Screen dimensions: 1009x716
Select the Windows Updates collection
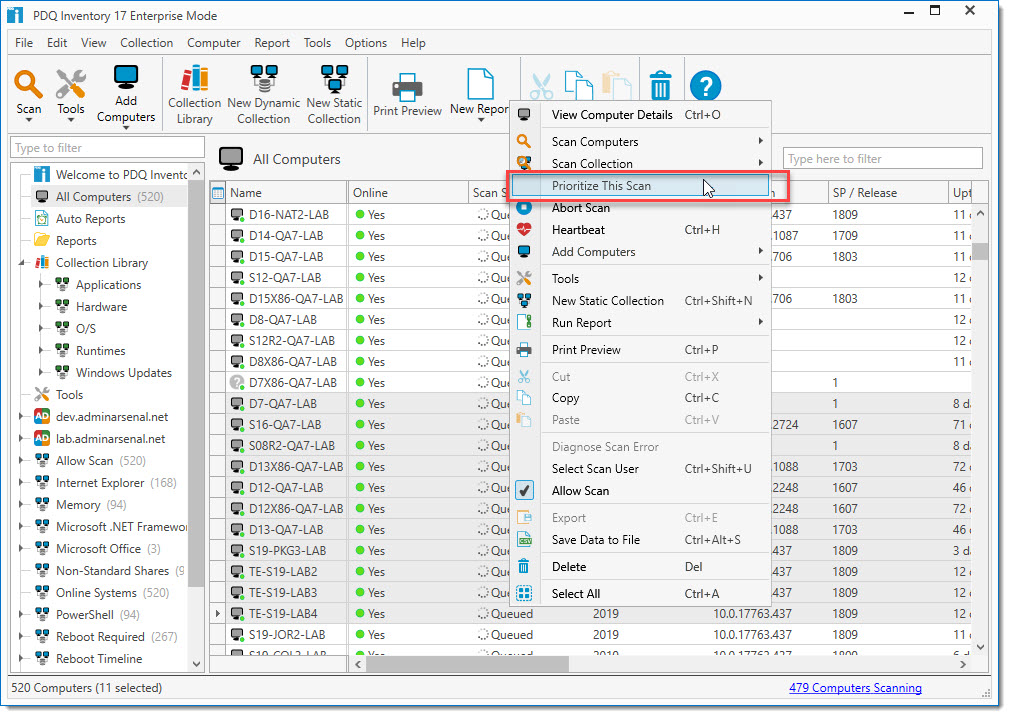click(124, 373)
